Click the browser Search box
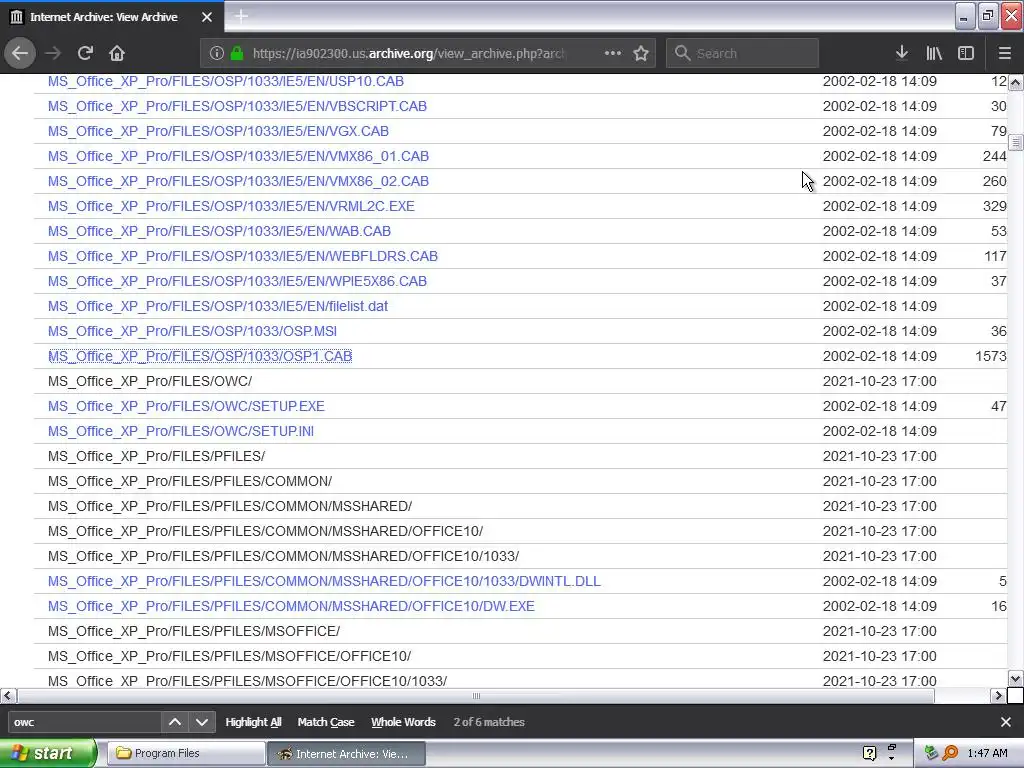The width and height of the screenshot is (1024, 768). pos(742,53)
